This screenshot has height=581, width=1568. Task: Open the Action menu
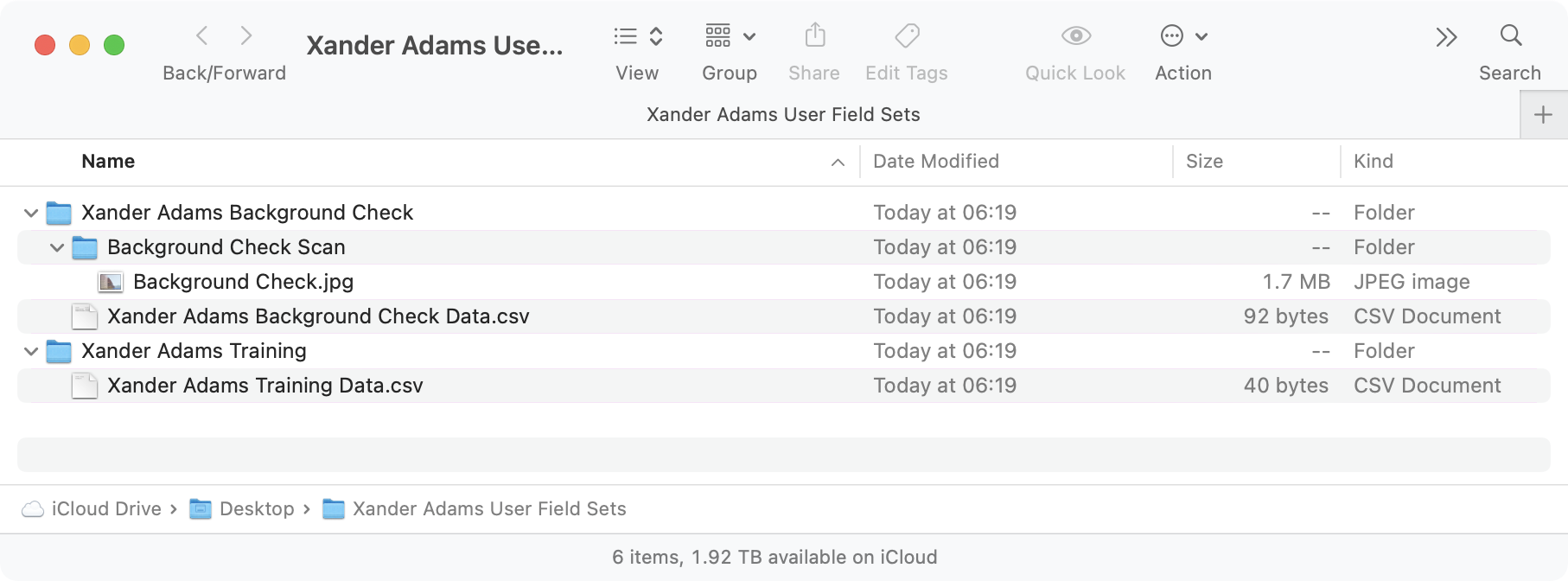click(1182, 36)
